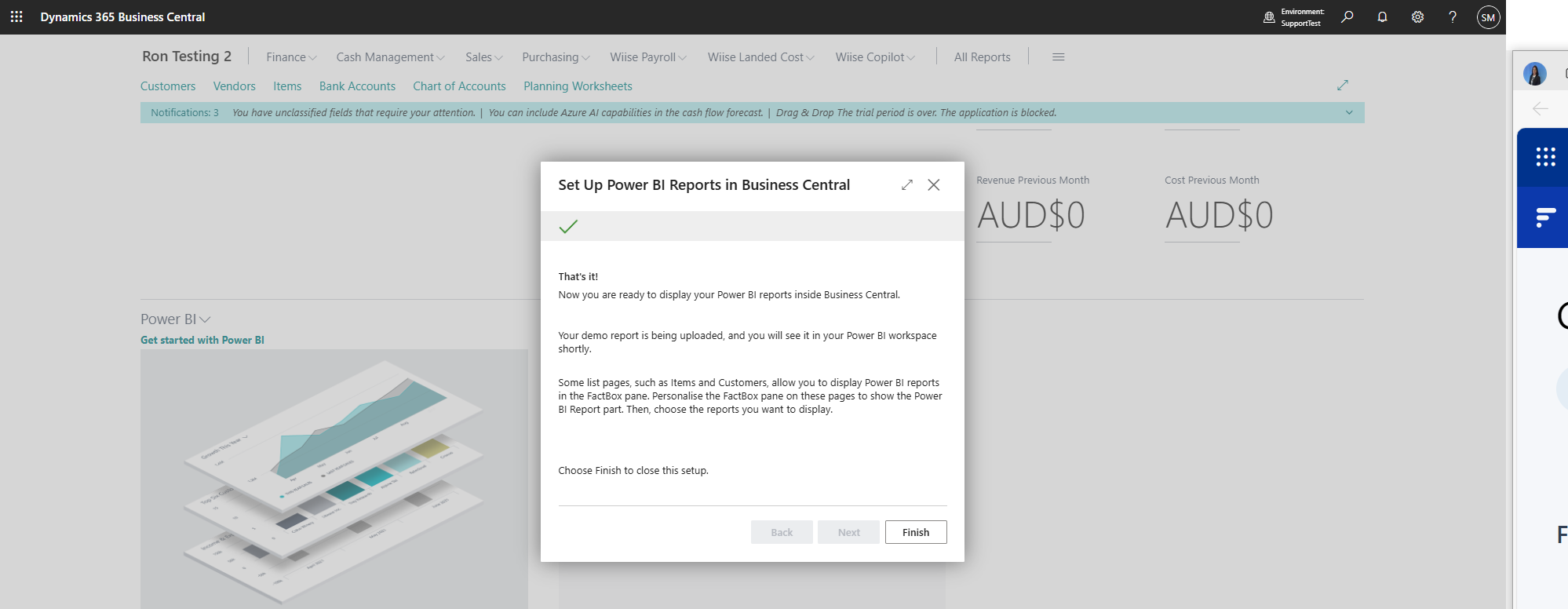The height and width of the screenshot is (609, 1568).
Task: Expand the Sales menu
Action: (x=483, y=57)
